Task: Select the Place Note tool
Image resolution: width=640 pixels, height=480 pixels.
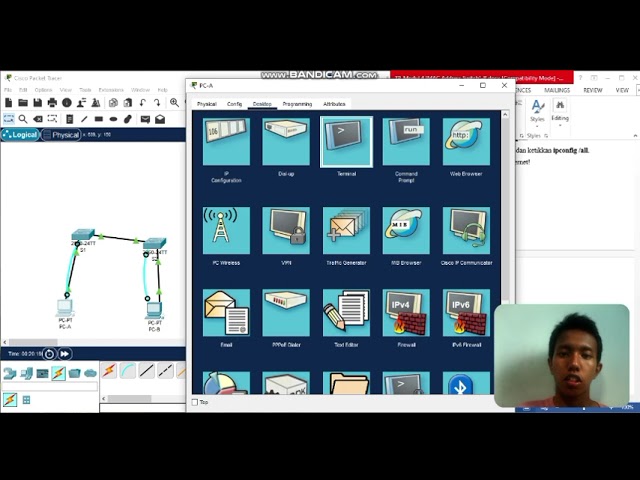Action: pyautogui.click(x=69, y=119)
